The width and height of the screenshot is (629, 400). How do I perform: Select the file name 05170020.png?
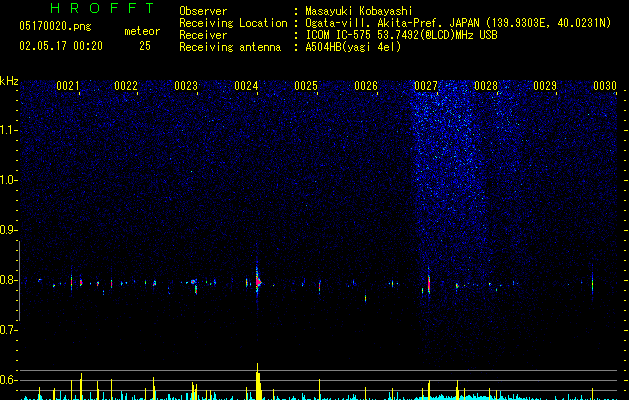55,26
